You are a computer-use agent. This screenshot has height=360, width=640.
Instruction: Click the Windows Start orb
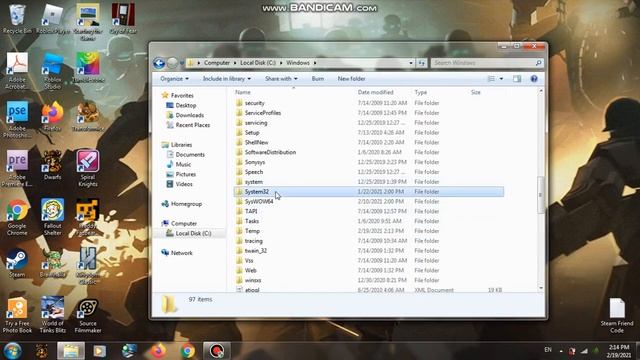(13, 351)
